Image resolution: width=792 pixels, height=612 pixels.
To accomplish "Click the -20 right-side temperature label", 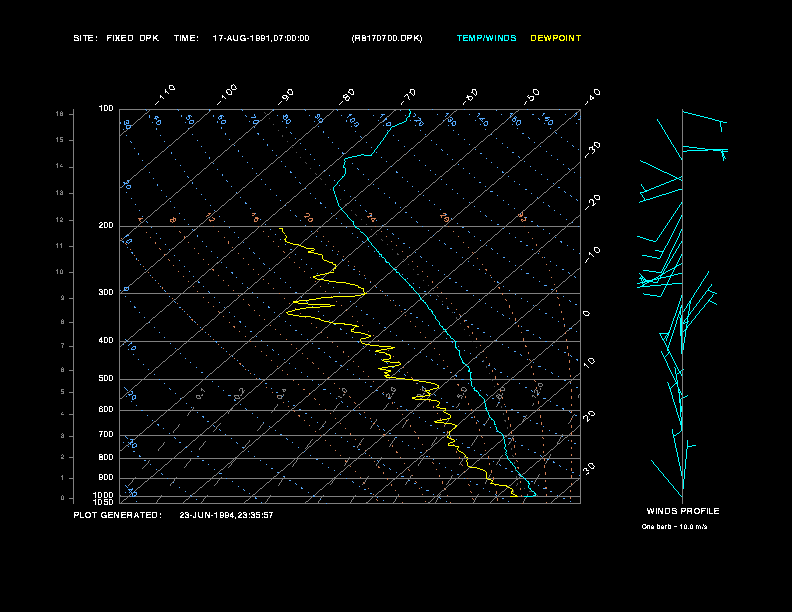I will coord(592,202).
